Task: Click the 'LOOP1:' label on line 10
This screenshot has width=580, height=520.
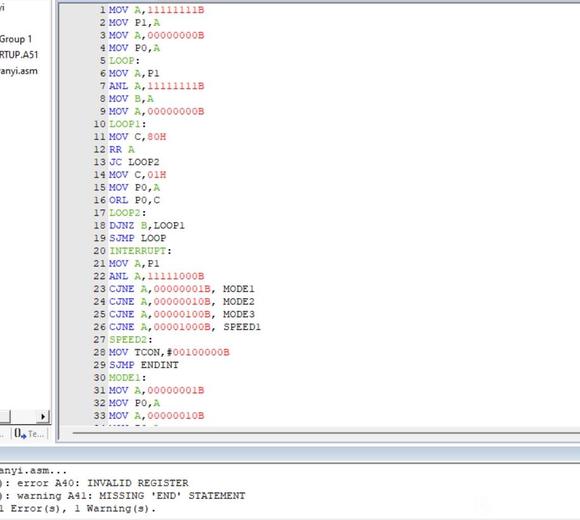Action: (x=128, y=124)
